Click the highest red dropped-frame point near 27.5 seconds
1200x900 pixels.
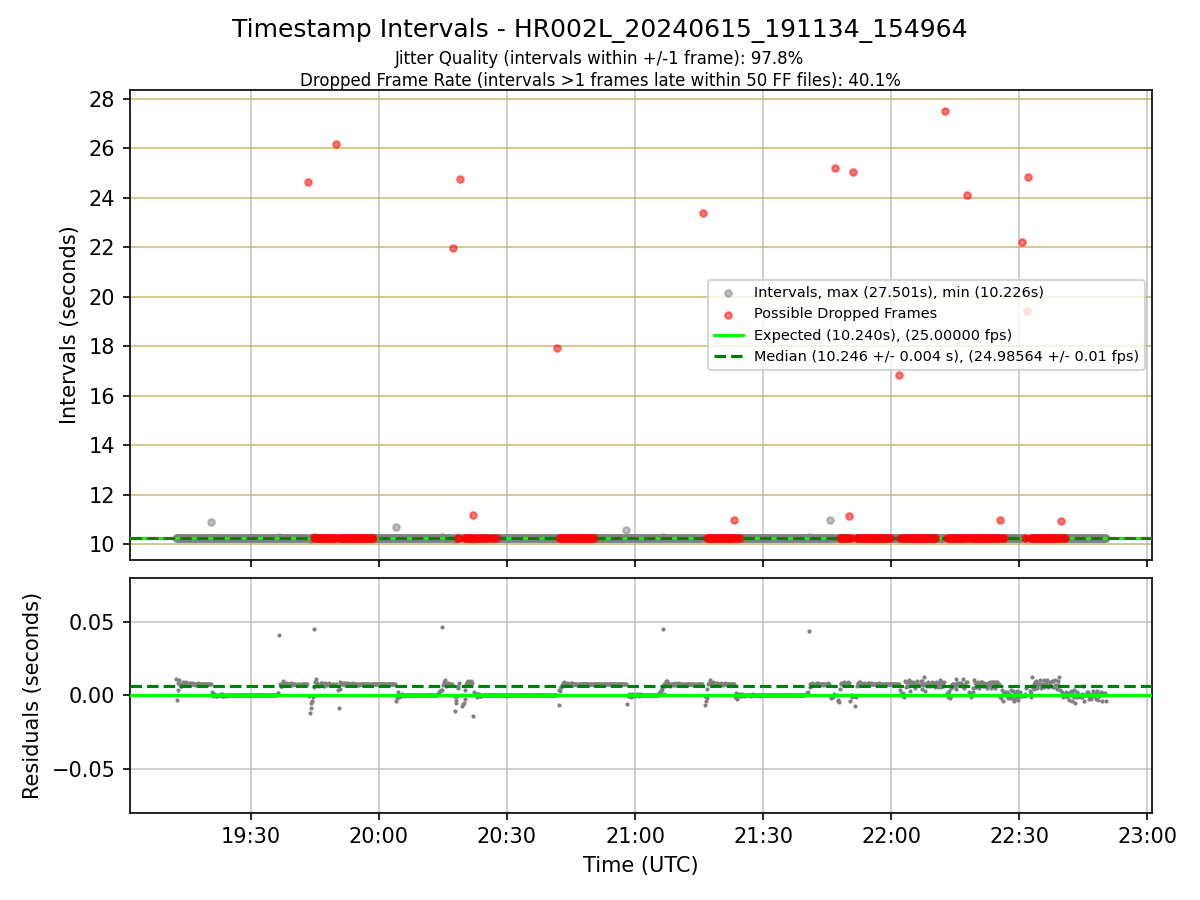[945, 111]
